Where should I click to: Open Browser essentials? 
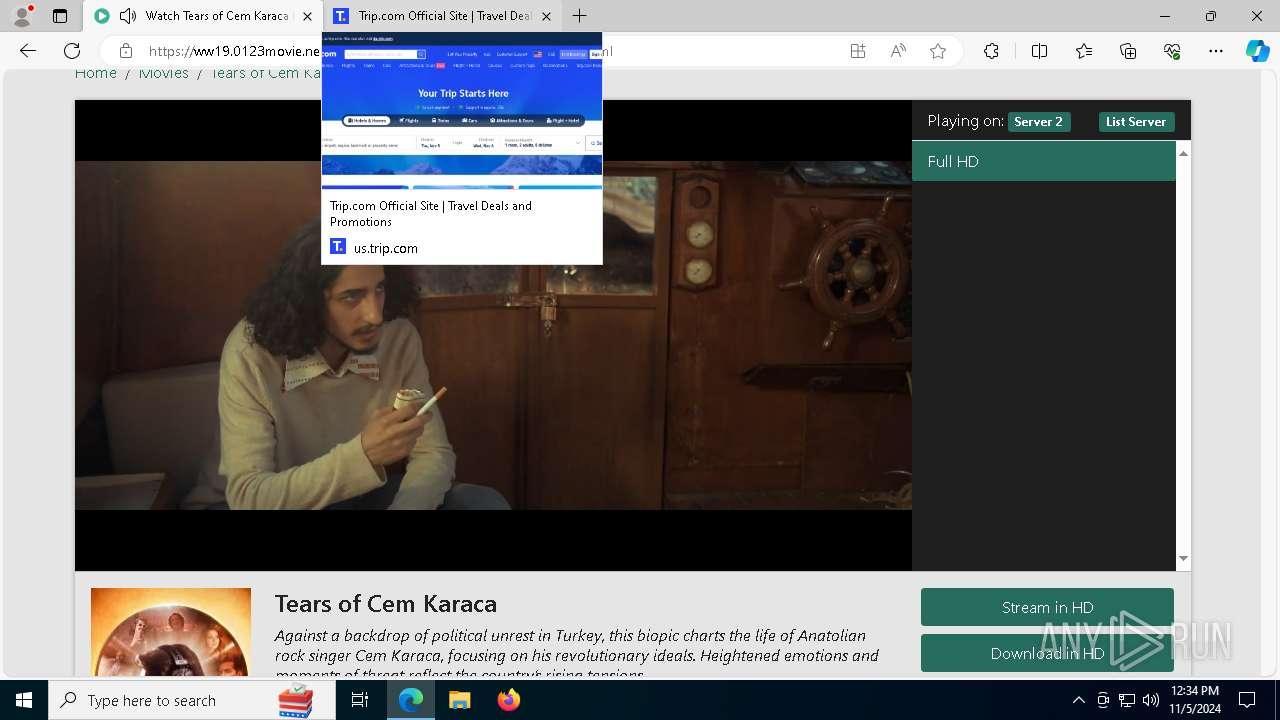coord(1172,51)
